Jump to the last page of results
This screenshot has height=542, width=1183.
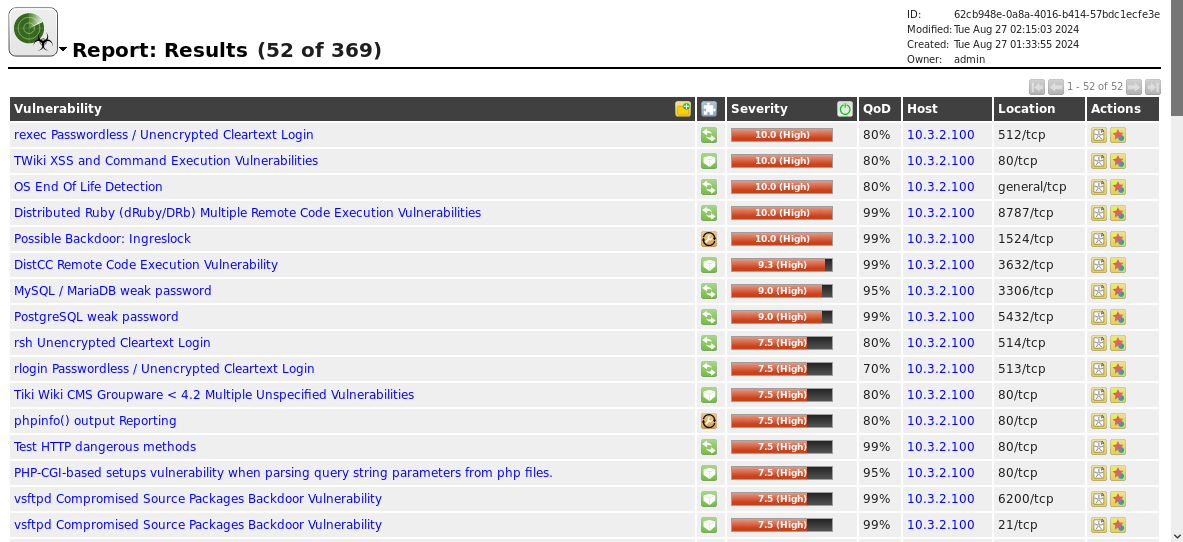pyautogui.click(x=1153, y=87)
